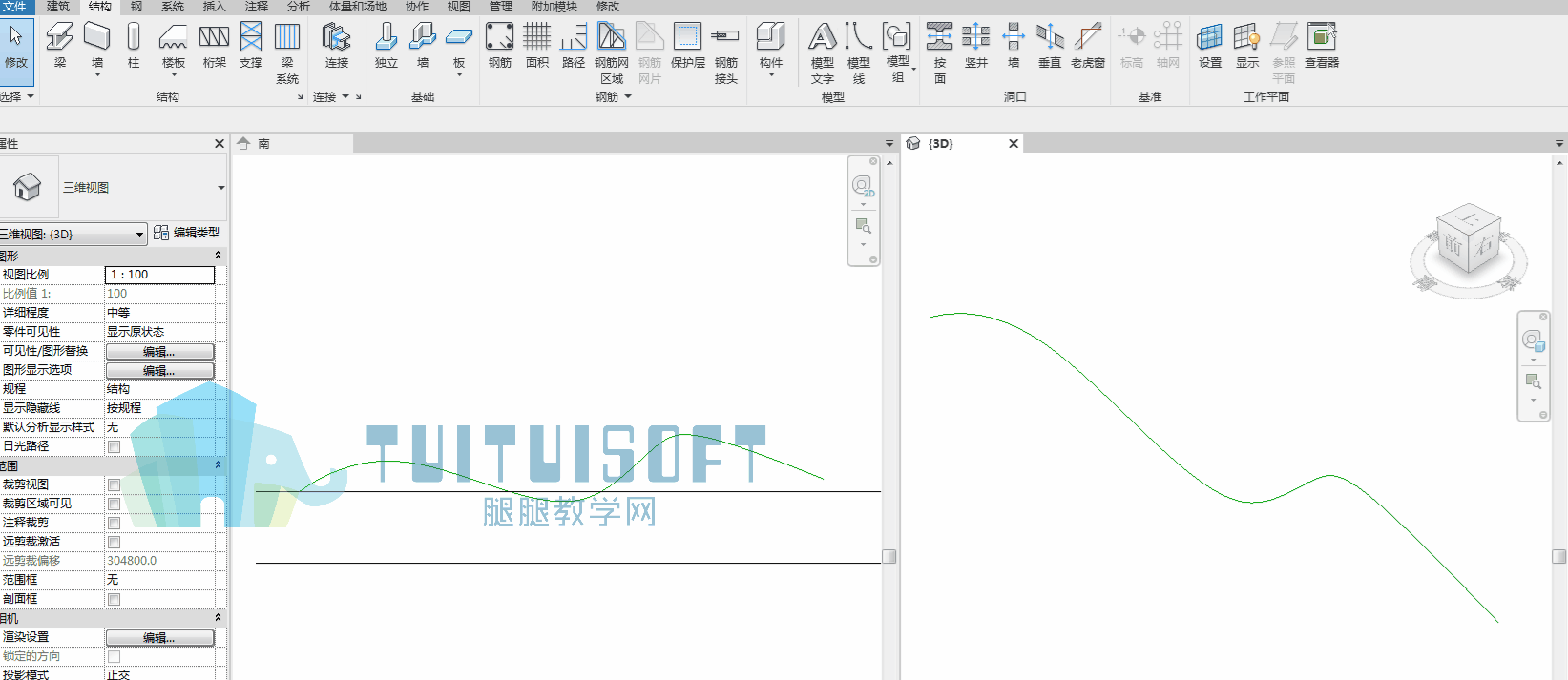Viewport: 1568px width, 680px height.
Task: Select the Path reinforcement (路径) tool
Action: pyautogui.click(x=574, y=45)
